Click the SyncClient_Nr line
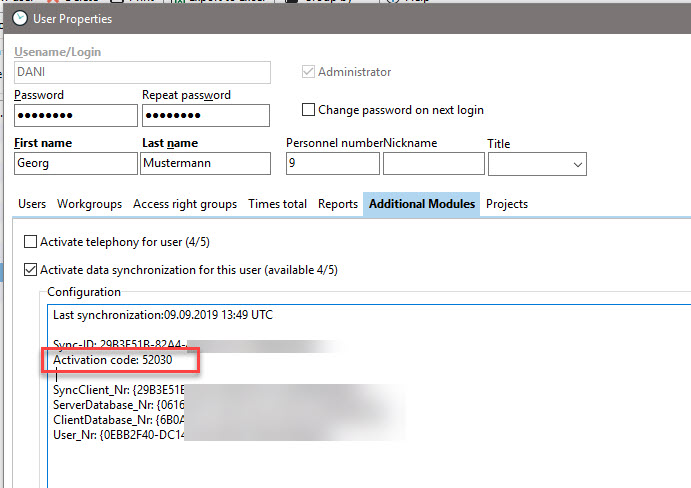 click(x=119, y=390)
